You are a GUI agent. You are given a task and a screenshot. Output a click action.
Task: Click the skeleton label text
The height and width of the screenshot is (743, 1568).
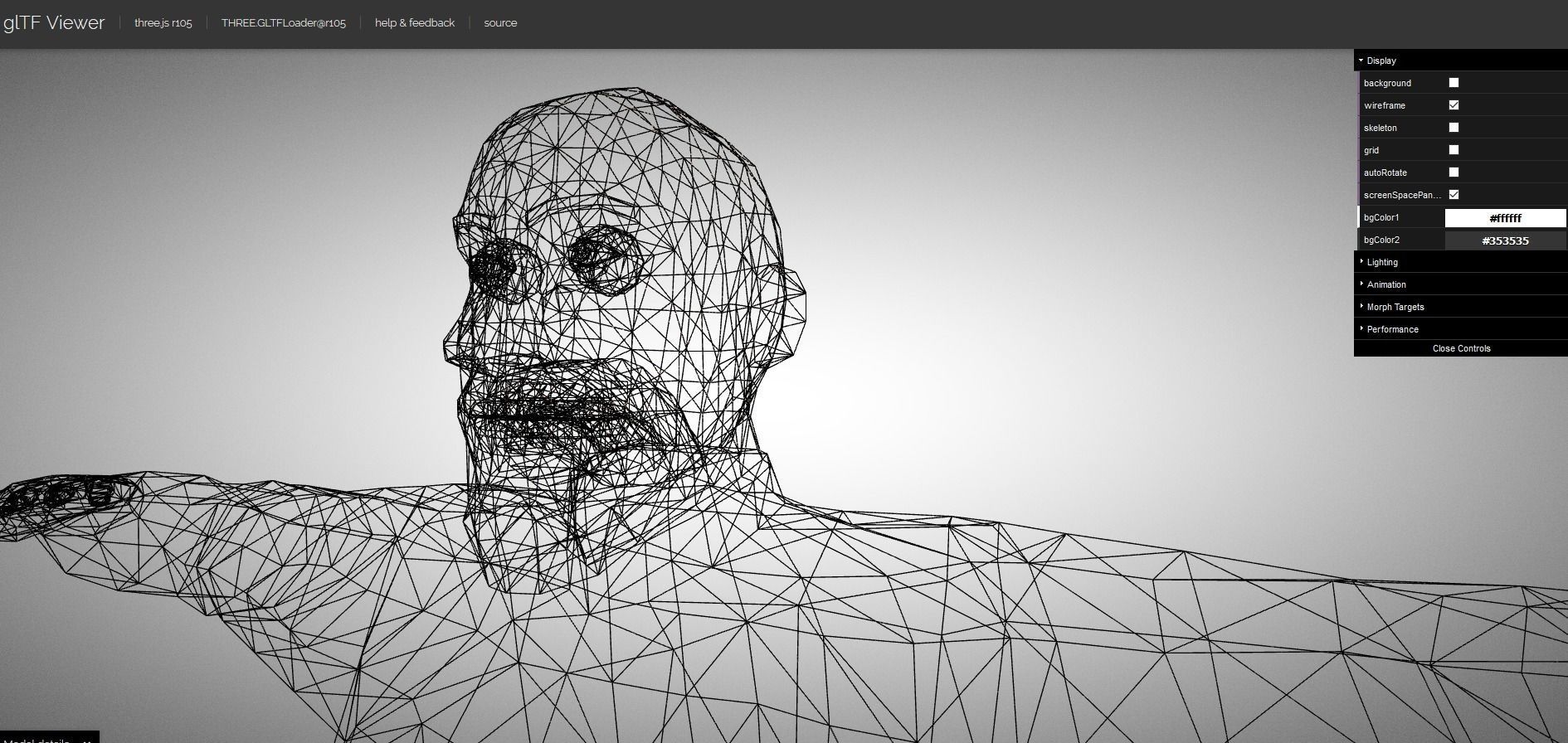click(x=1381, y=128)
